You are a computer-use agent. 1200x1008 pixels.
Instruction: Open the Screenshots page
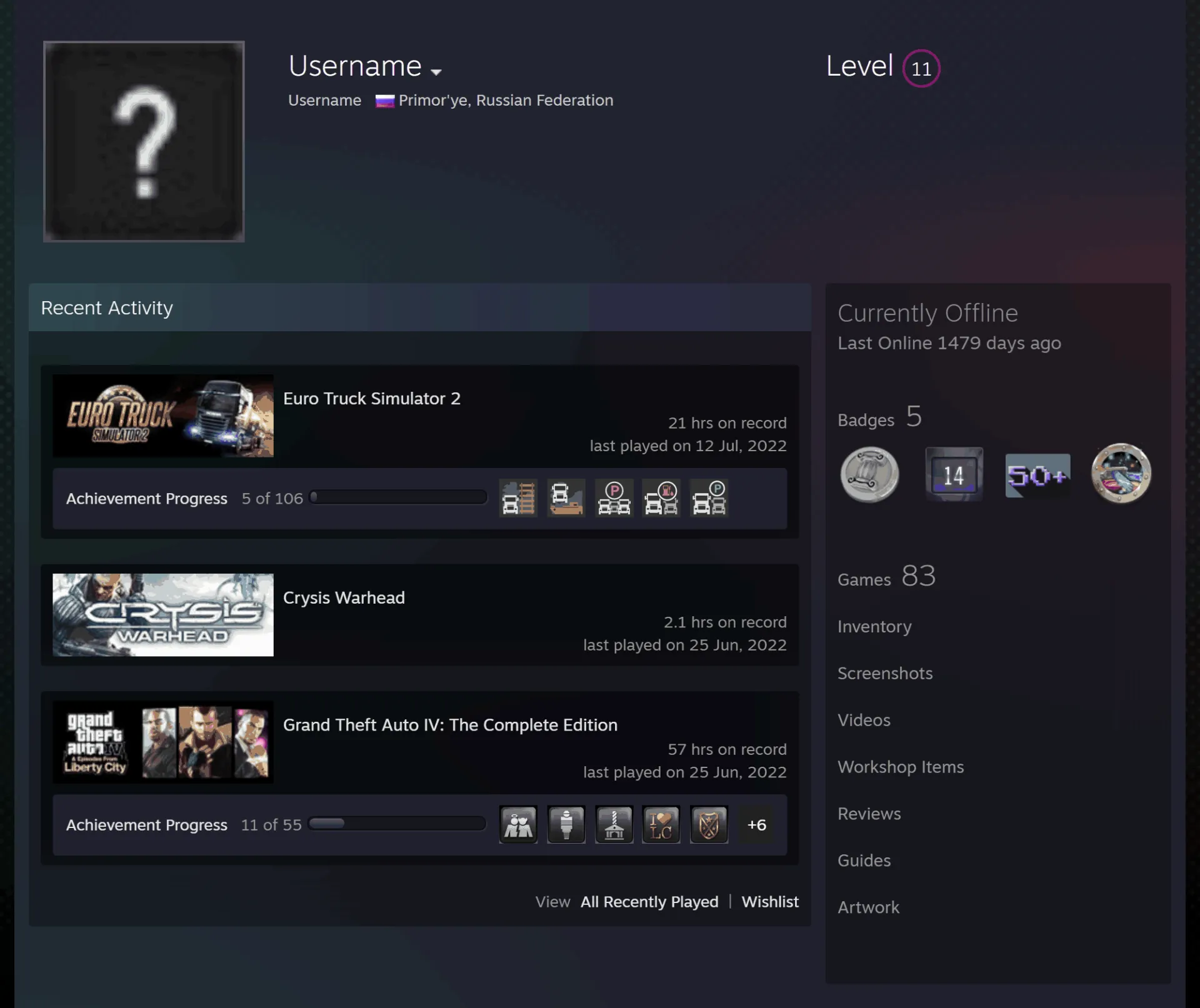tap(885, 674)
